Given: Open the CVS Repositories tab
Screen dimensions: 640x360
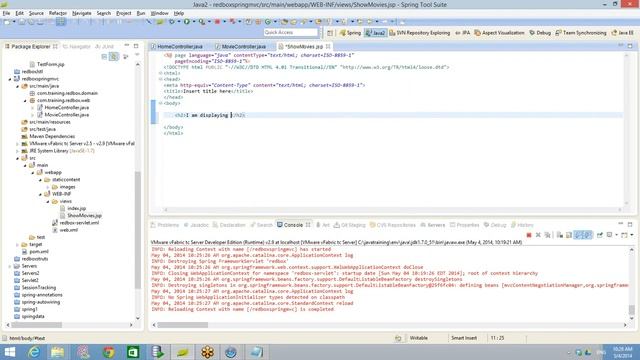Looking at the screenshot, I should pos(393,225).
